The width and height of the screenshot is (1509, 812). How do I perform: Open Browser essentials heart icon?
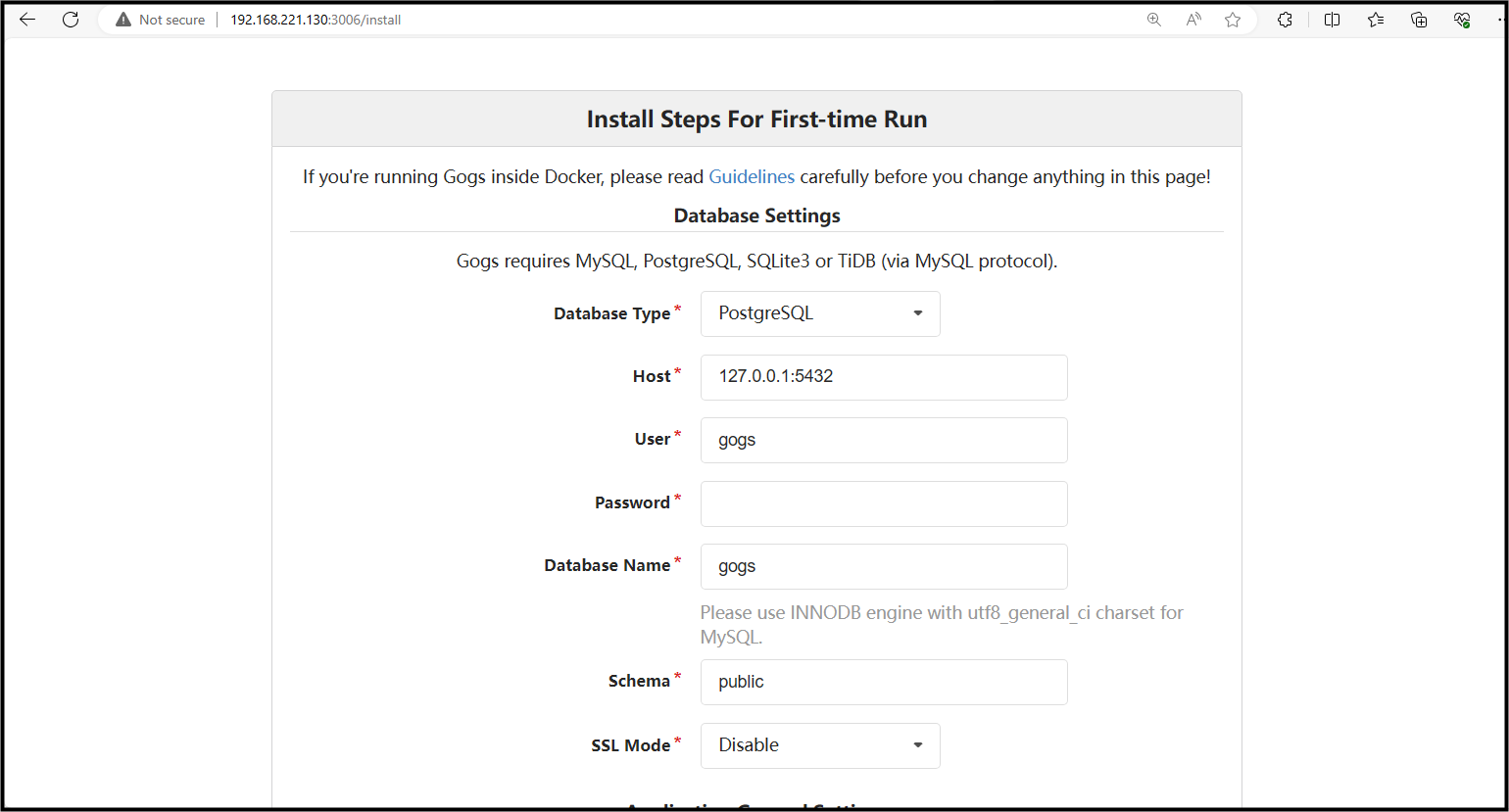point(1462,20)
